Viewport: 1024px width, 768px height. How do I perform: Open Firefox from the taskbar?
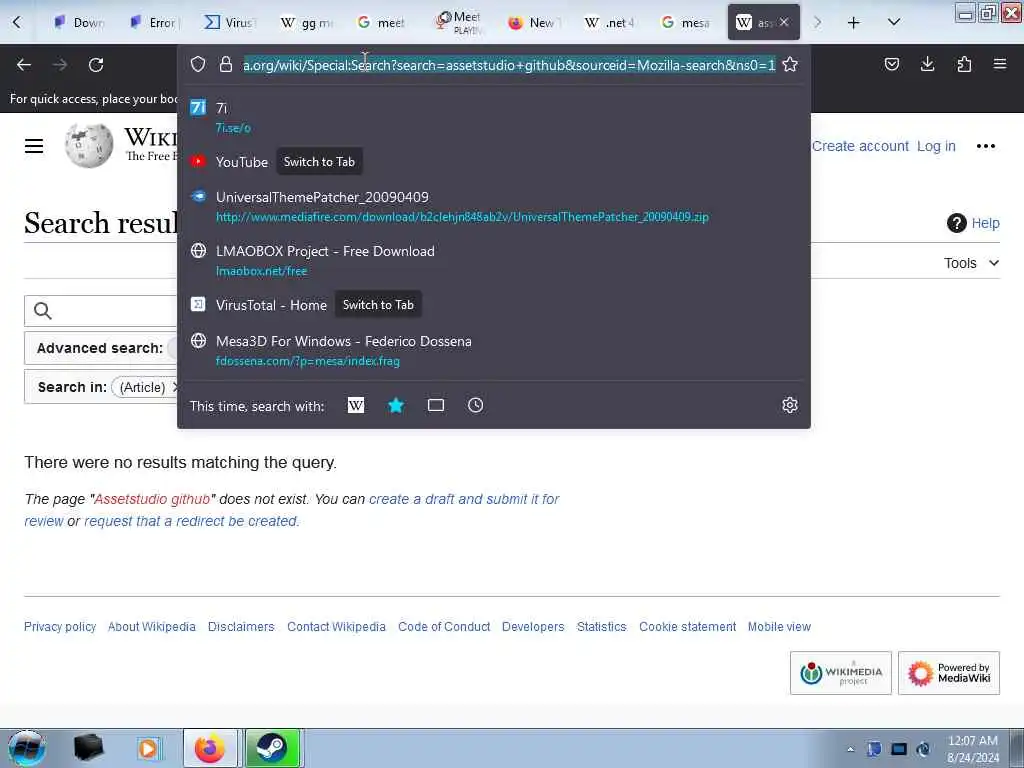[210, 748]
